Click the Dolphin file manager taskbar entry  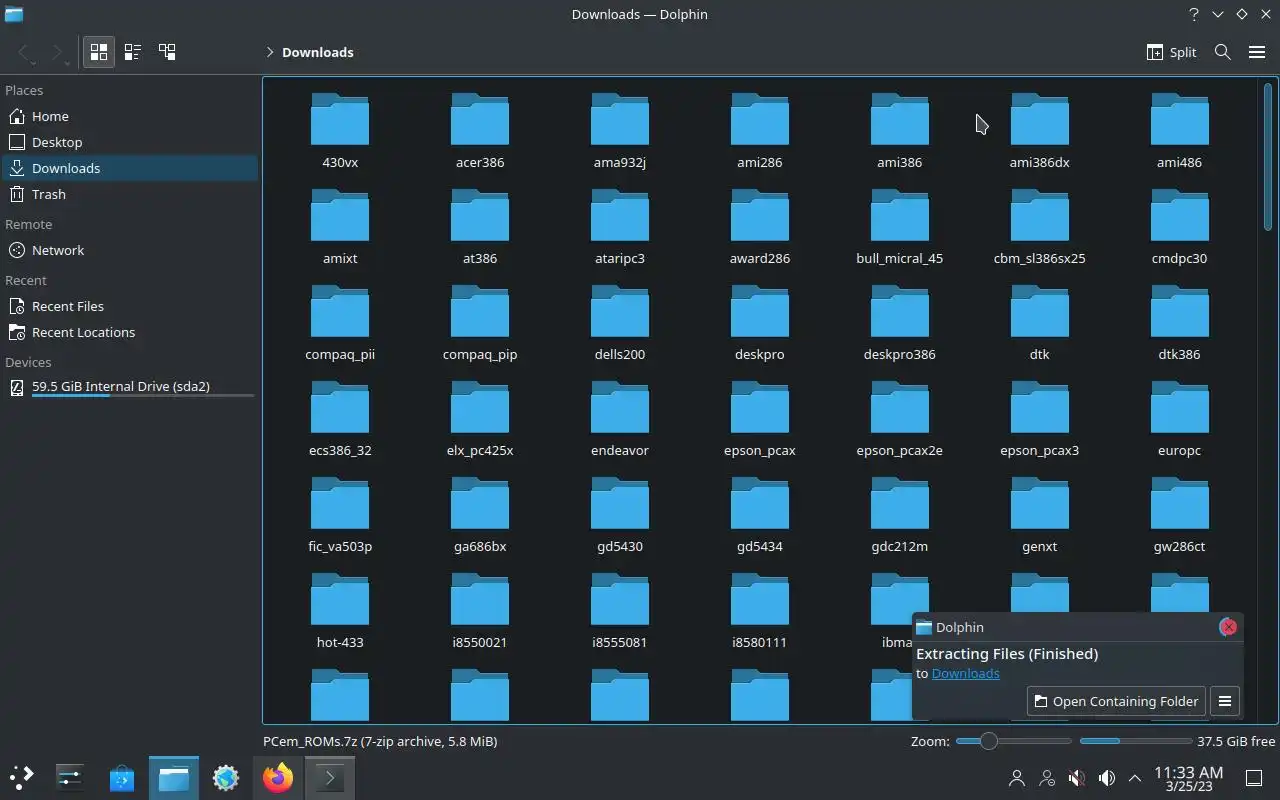tap(174, 777)
